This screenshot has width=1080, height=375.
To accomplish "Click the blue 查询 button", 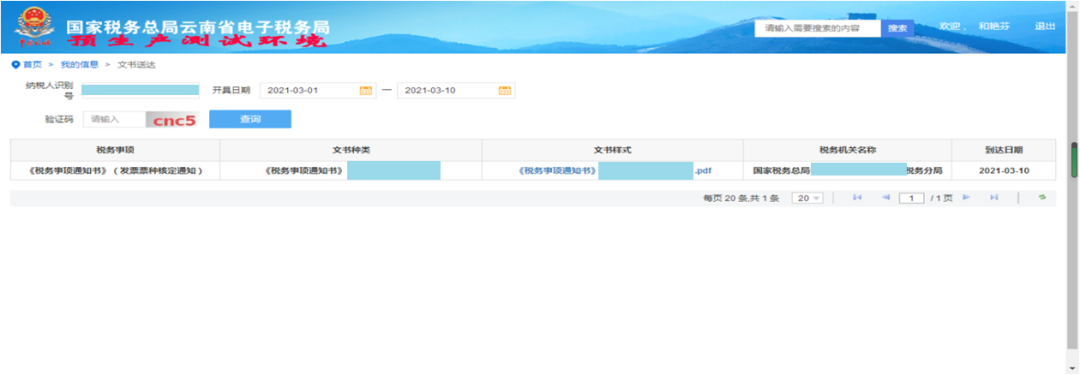I will (250, 119).
